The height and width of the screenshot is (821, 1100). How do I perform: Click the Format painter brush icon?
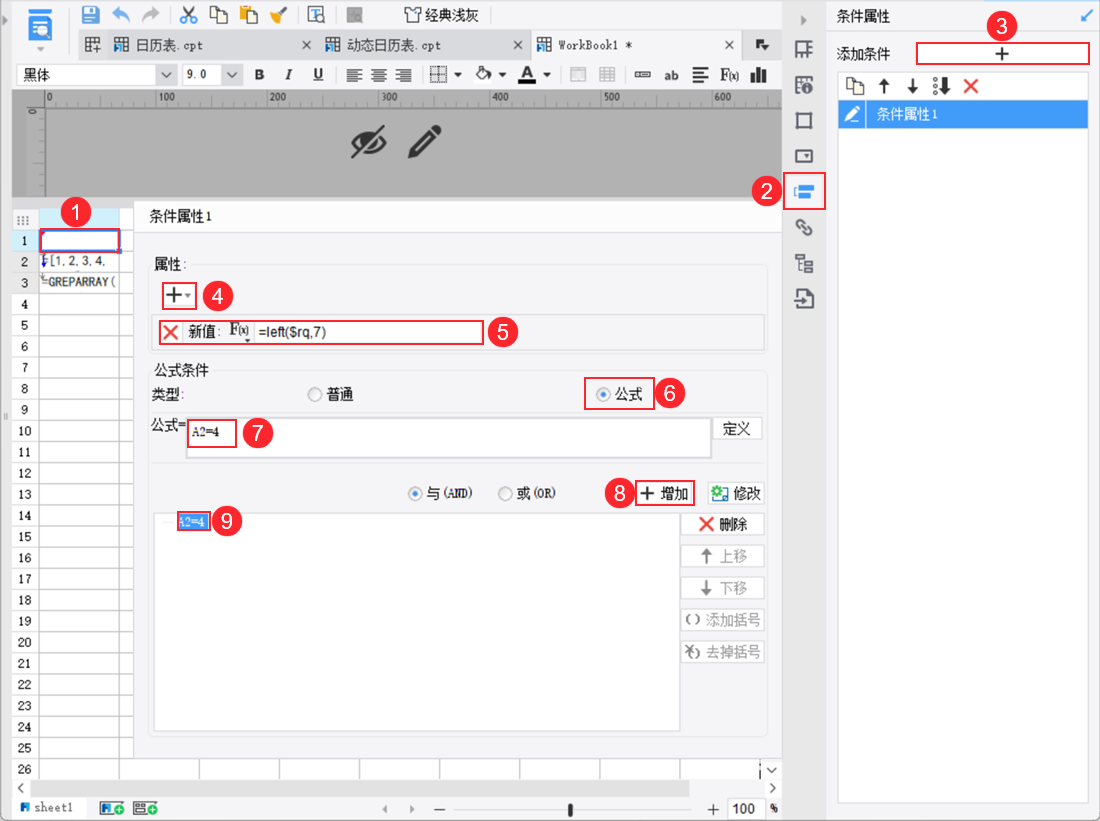(x=279, y=15)
